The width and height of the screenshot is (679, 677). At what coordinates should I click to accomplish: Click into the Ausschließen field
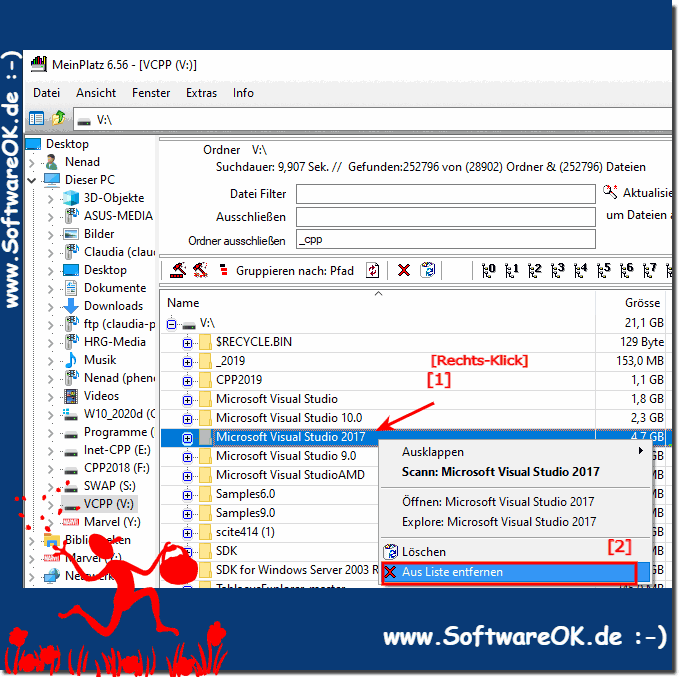[446, 217]
